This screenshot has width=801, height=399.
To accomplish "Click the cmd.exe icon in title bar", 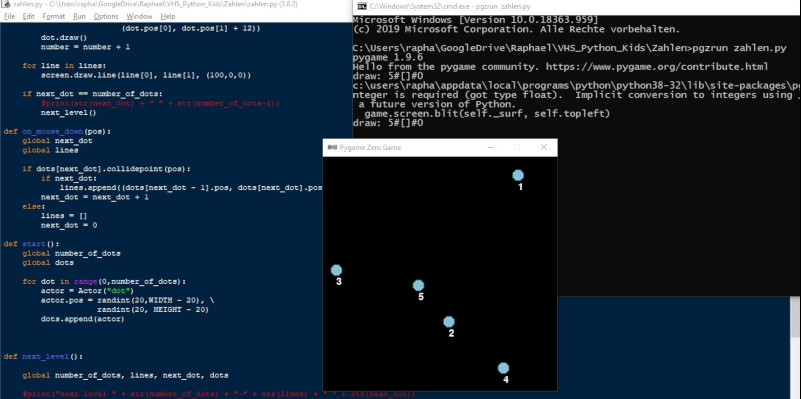I will pyautogui.click(x=362, y=7).
